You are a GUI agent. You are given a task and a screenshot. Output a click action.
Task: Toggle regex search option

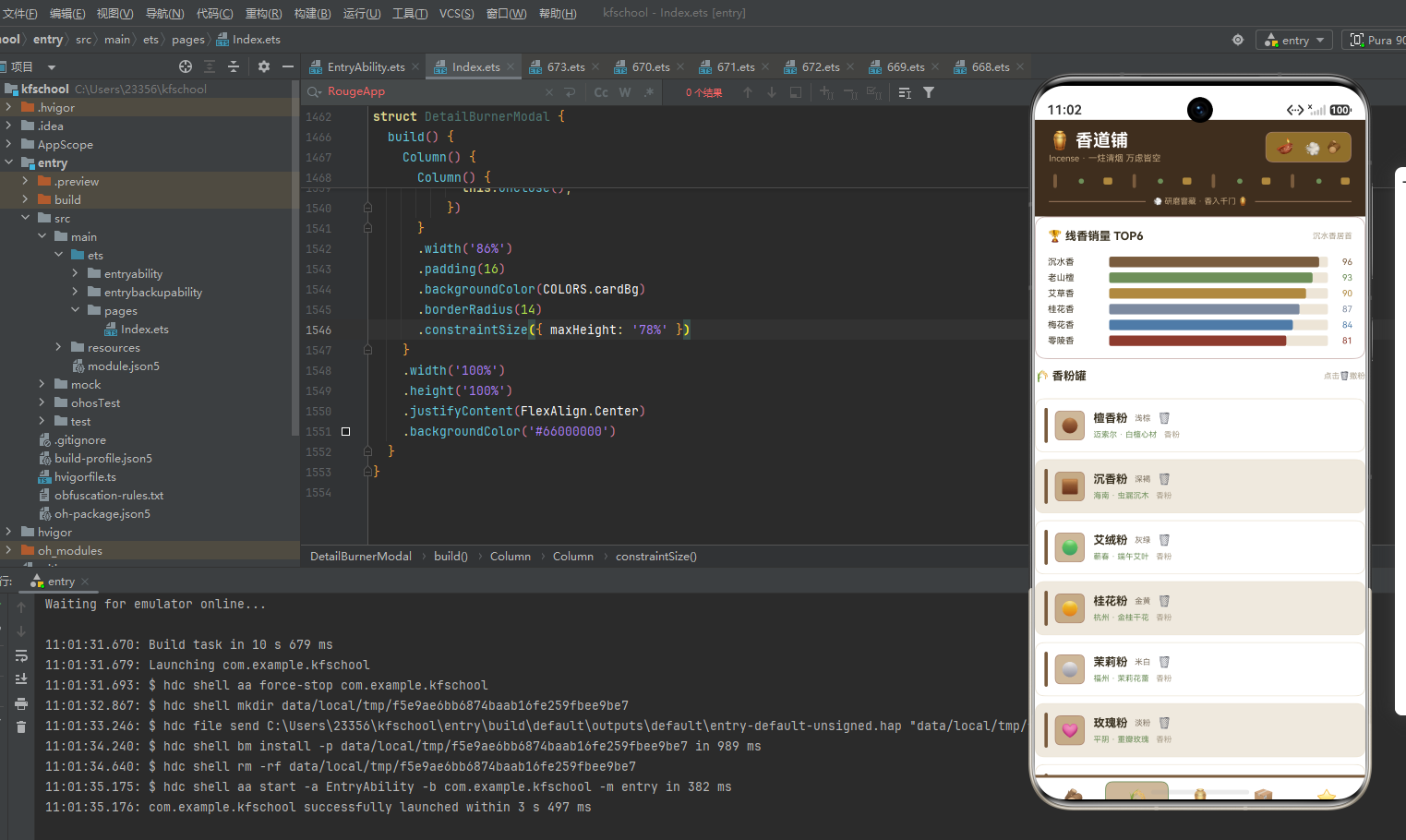click(x=649, y=92)
